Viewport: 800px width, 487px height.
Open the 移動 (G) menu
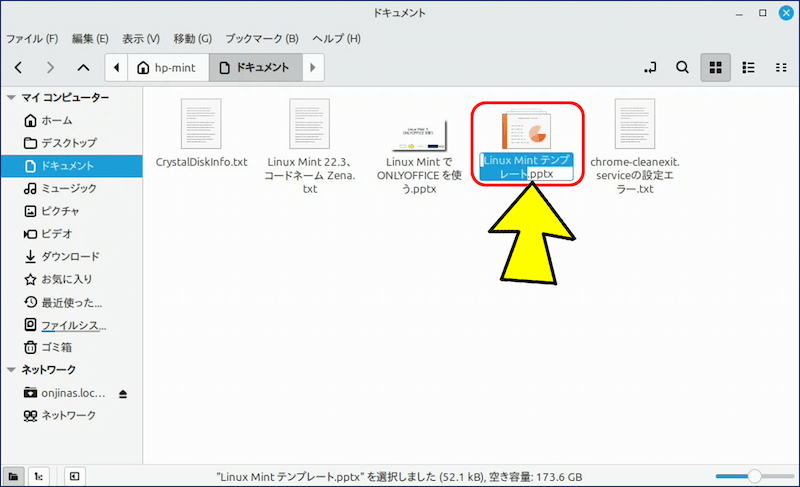coord(192,39)
